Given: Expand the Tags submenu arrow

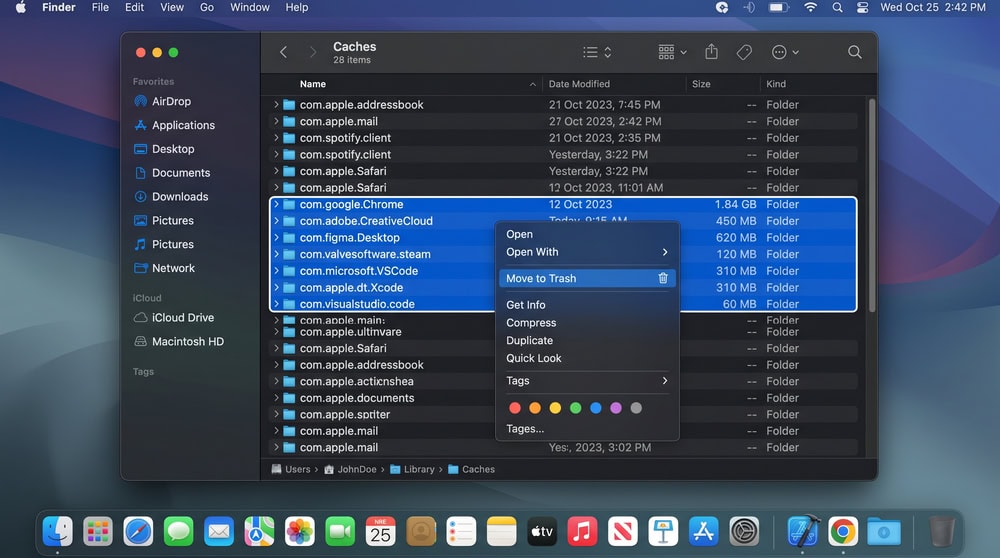Looking at the screenshot, I should pos(665,381).
